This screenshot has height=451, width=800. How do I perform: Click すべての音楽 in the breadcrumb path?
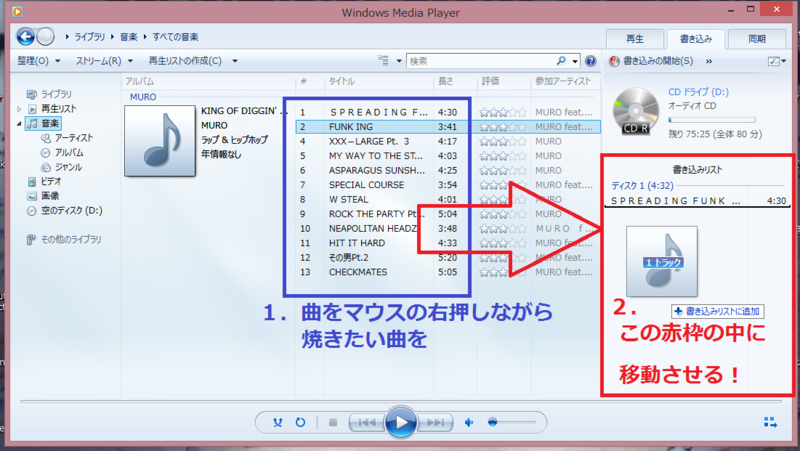(176, 37)
